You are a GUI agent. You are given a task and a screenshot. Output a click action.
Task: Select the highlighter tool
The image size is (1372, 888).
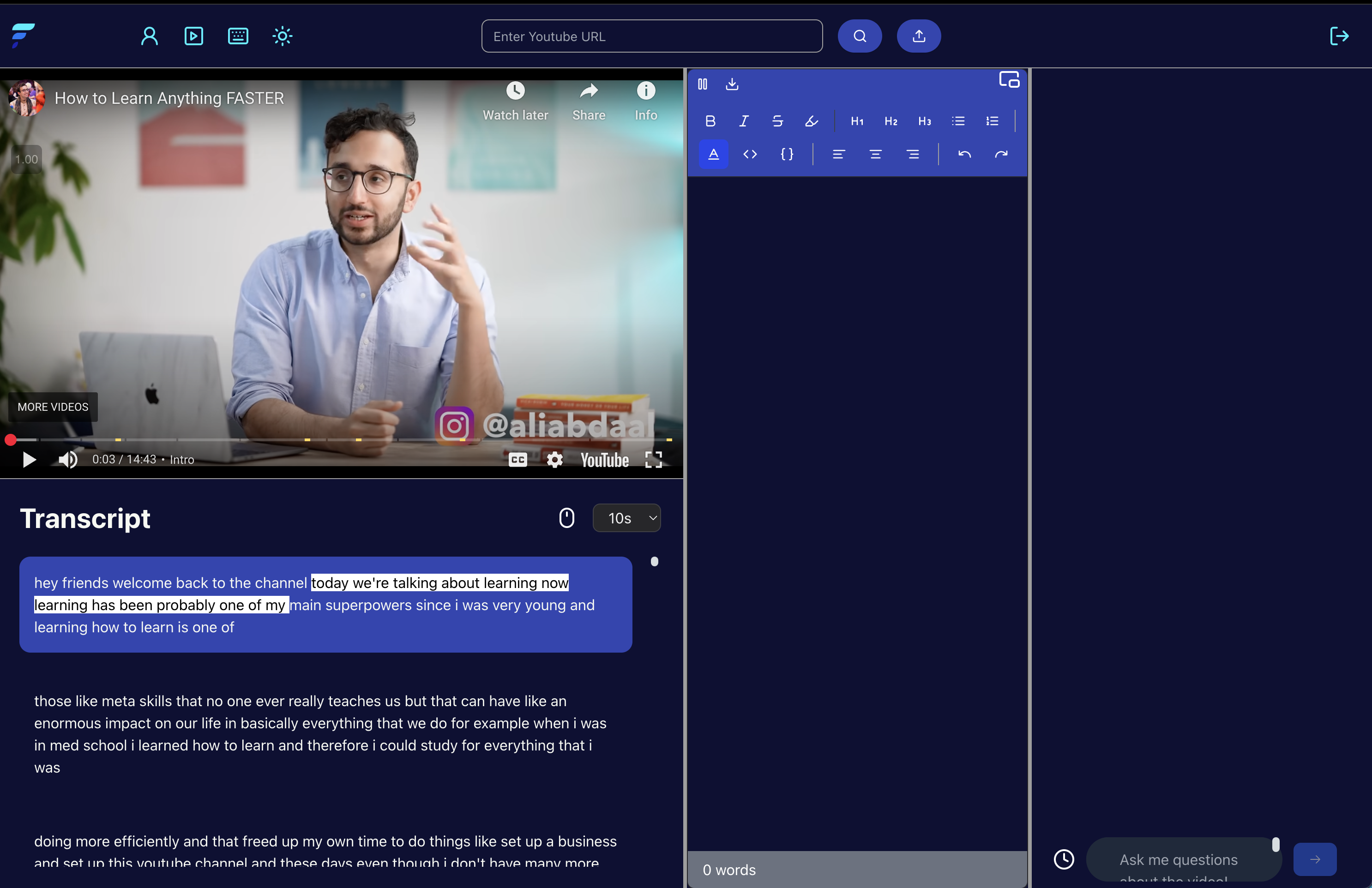click(811, 121)
